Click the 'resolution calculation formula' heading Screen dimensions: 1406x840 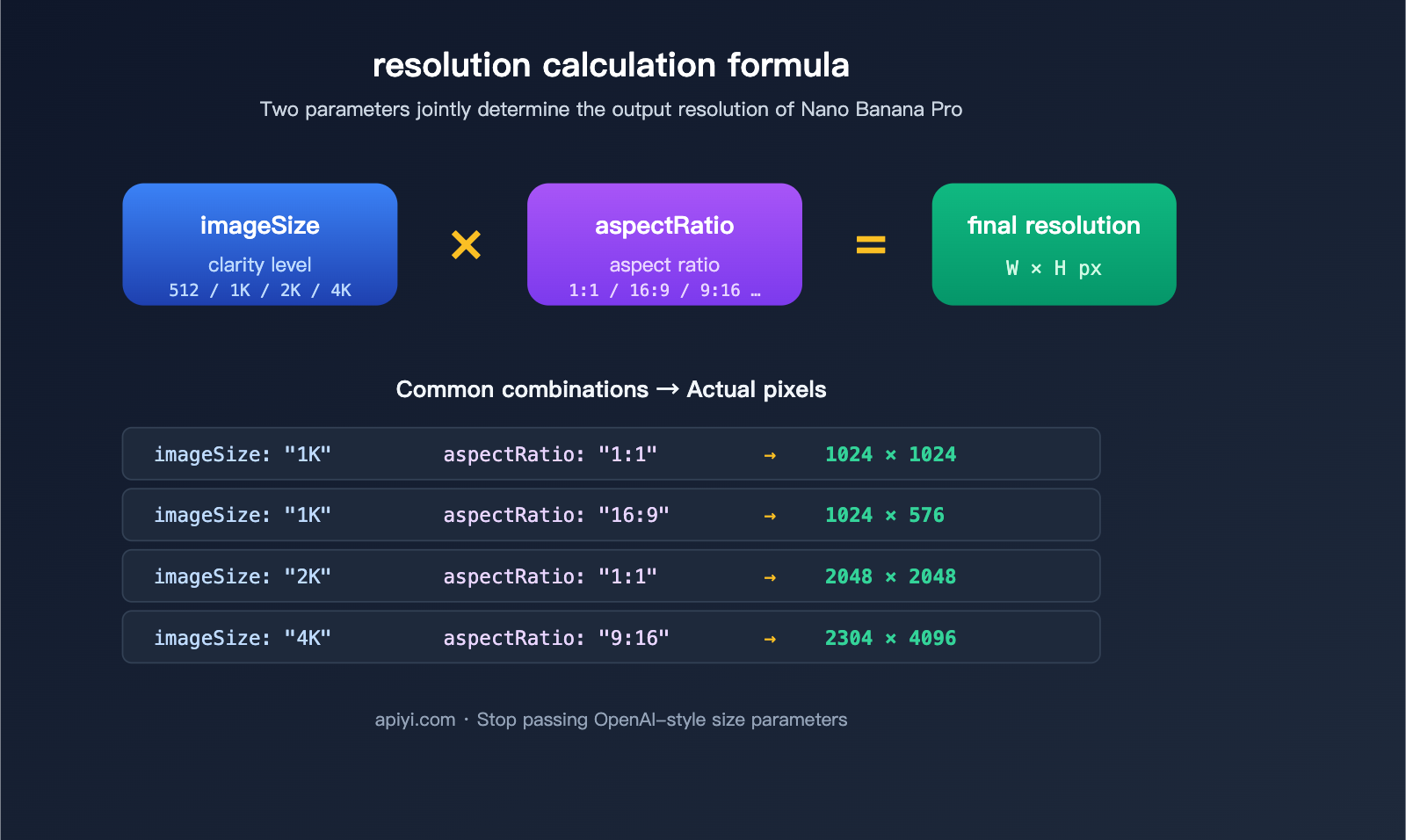coord(611,65)
